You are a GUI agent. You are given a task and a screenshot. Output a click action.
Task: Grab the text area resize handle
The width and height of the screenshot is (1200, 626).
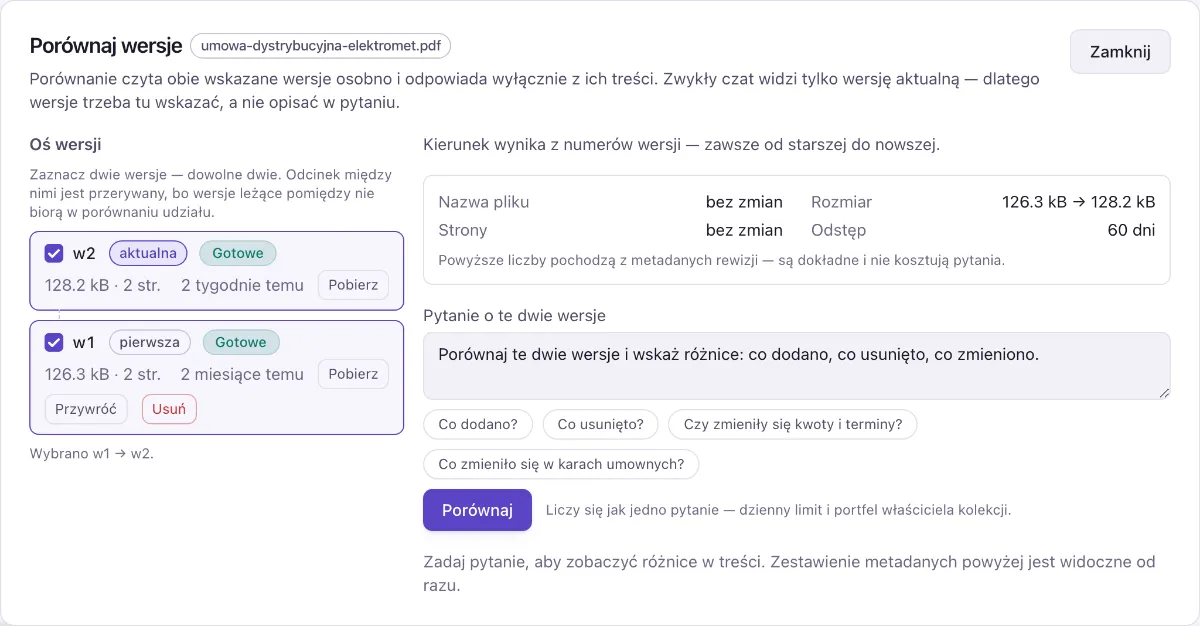click(x=1164, y=394)
